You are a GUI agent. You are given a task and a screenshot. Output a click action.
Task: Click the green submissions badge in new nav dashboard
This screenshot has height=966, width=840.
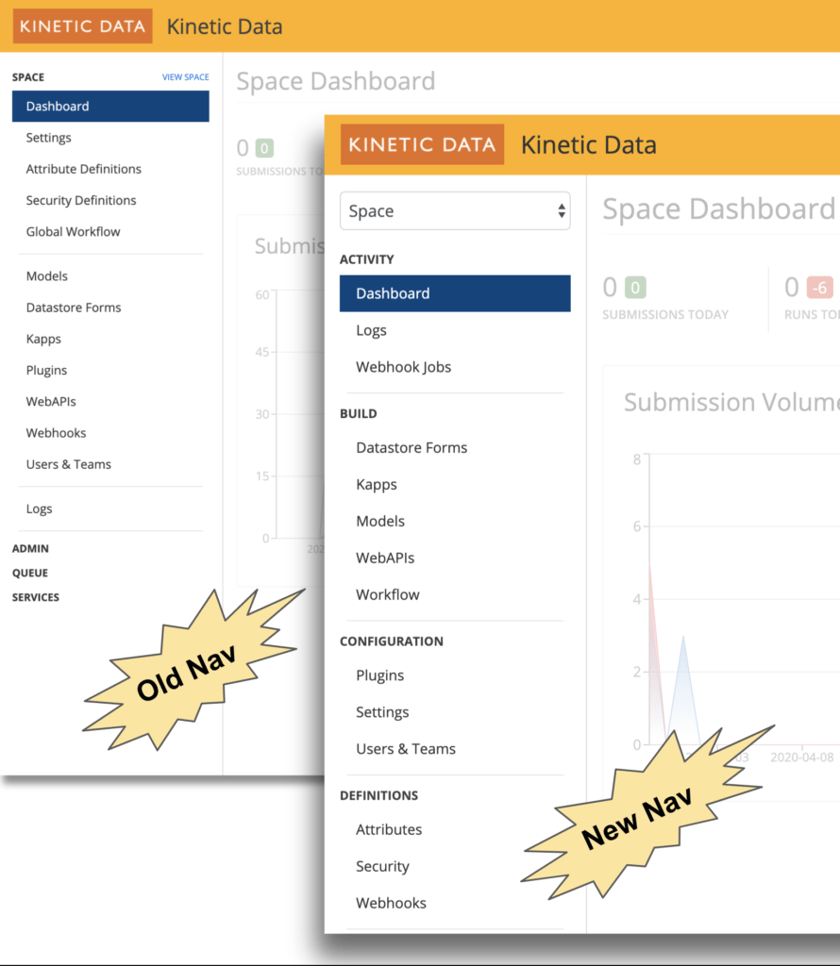click(x=635, y=287)
